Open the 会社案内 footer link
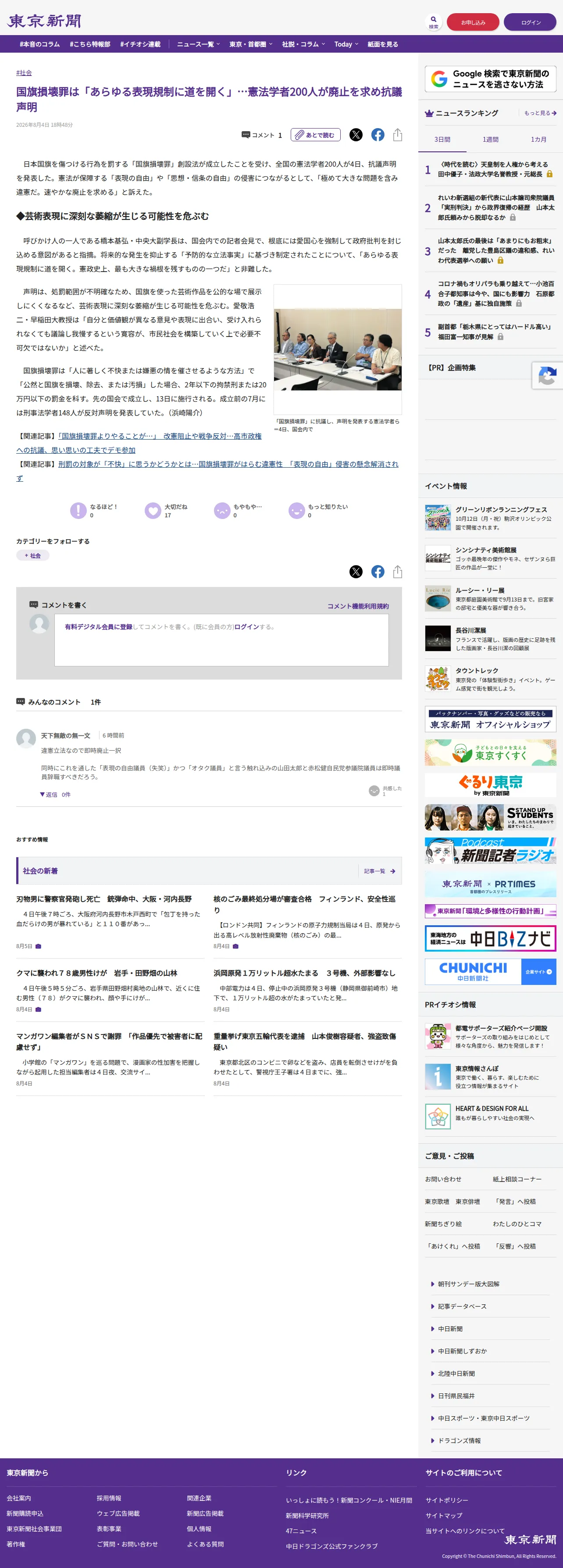The width and height of the screenshot is (563, 1568). click(19, 1497)
